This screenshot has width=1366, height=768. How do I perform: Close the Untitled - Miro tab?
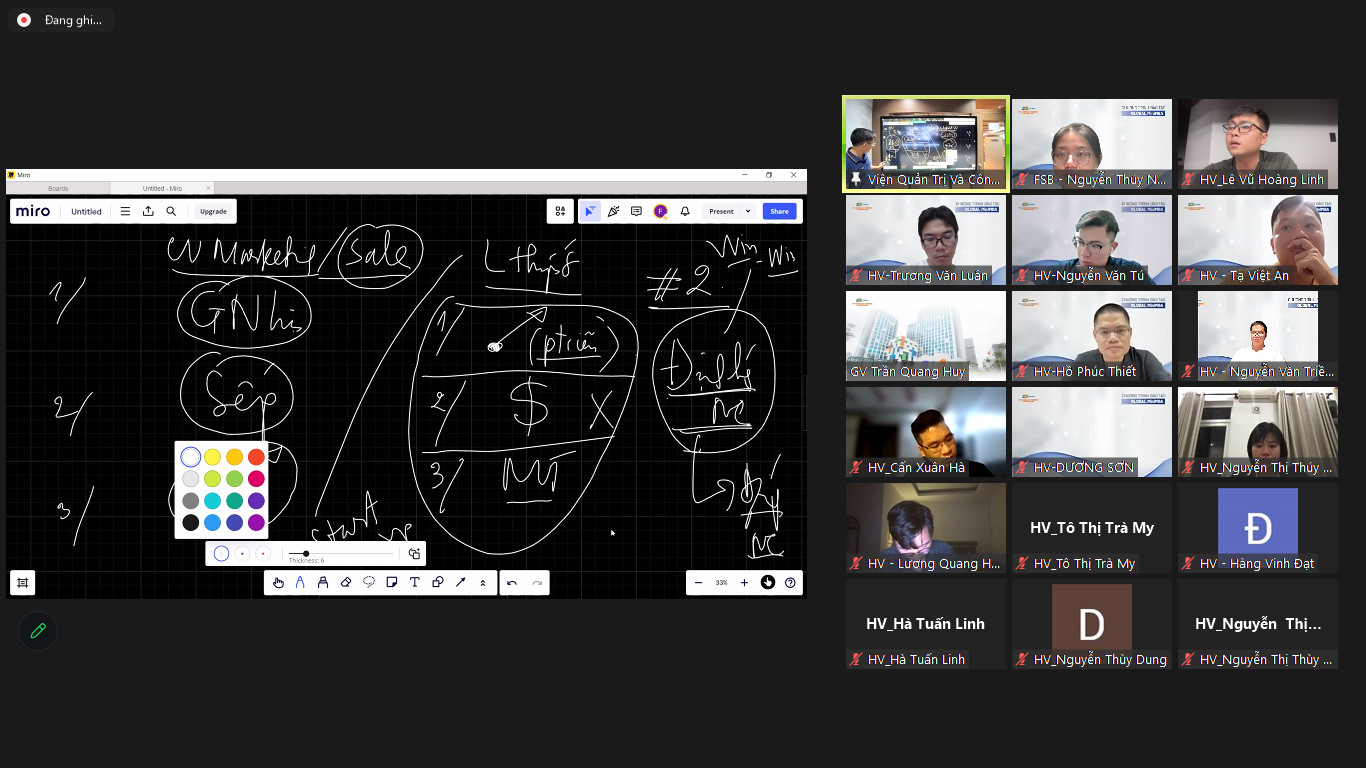pos(208,188)
